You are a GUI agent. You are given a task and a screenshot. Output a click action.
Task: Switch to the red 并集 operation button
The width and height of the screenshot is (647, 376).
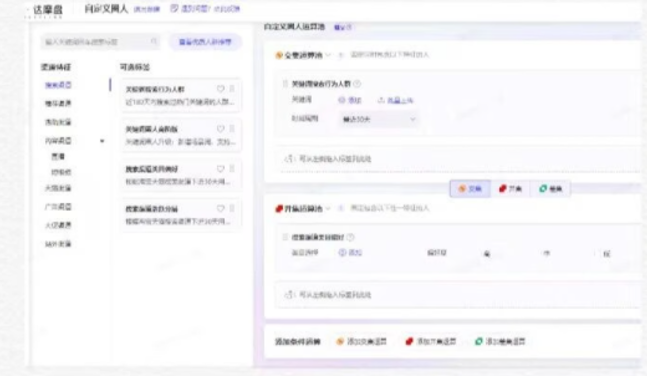[x=510, y=189]
